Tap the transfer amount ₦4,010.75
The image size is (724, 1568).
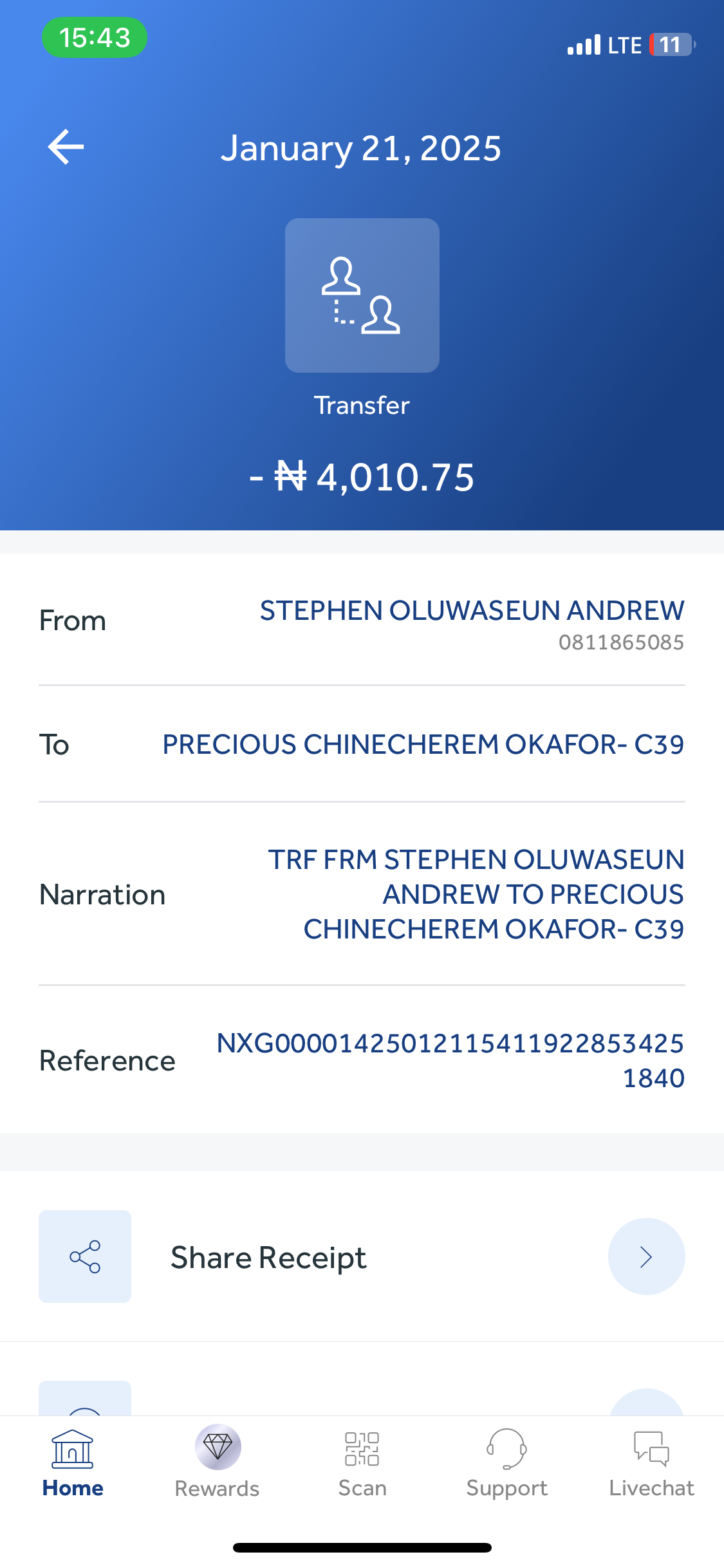pyautogui.click(x=362, y=478)
